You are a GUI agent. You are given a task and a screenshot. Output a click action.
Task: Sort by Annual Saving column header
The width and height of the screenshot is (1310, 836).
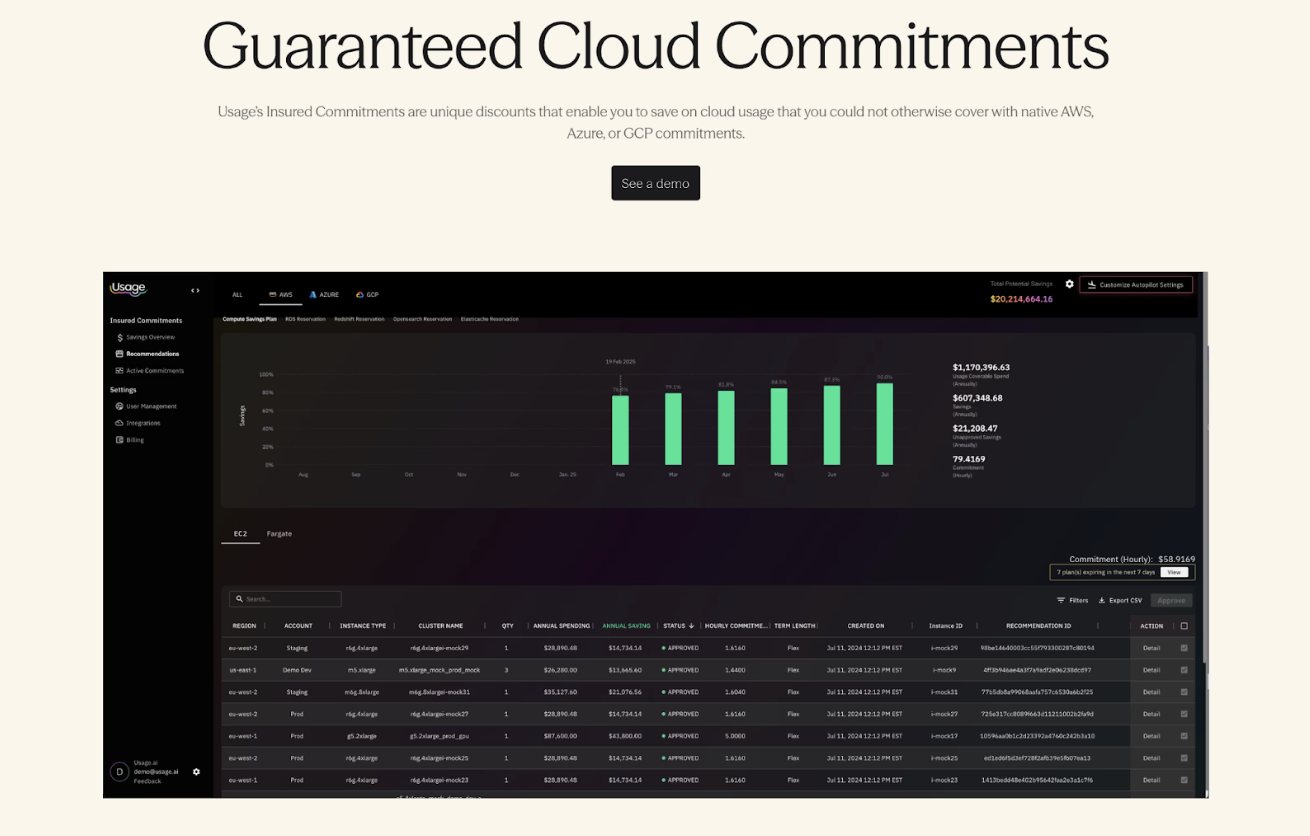click(626, 626)
